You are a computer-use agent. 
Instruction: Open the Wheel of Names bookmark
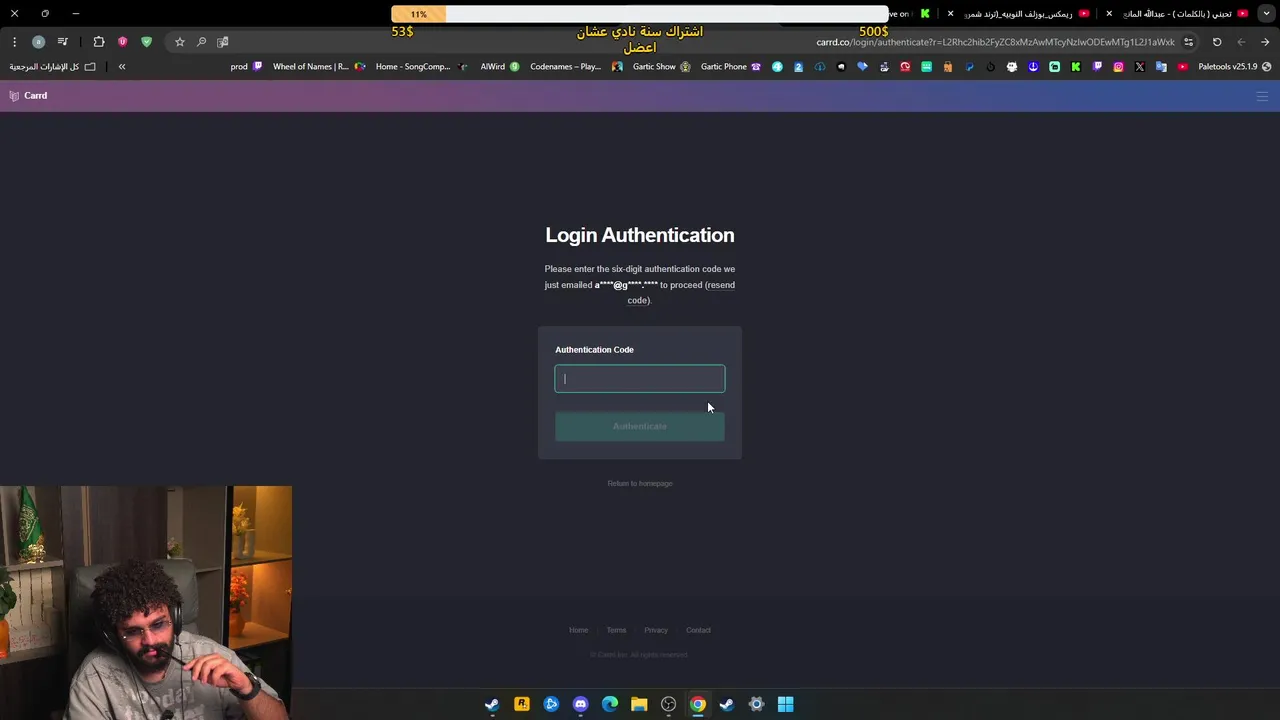coord(319,67)
